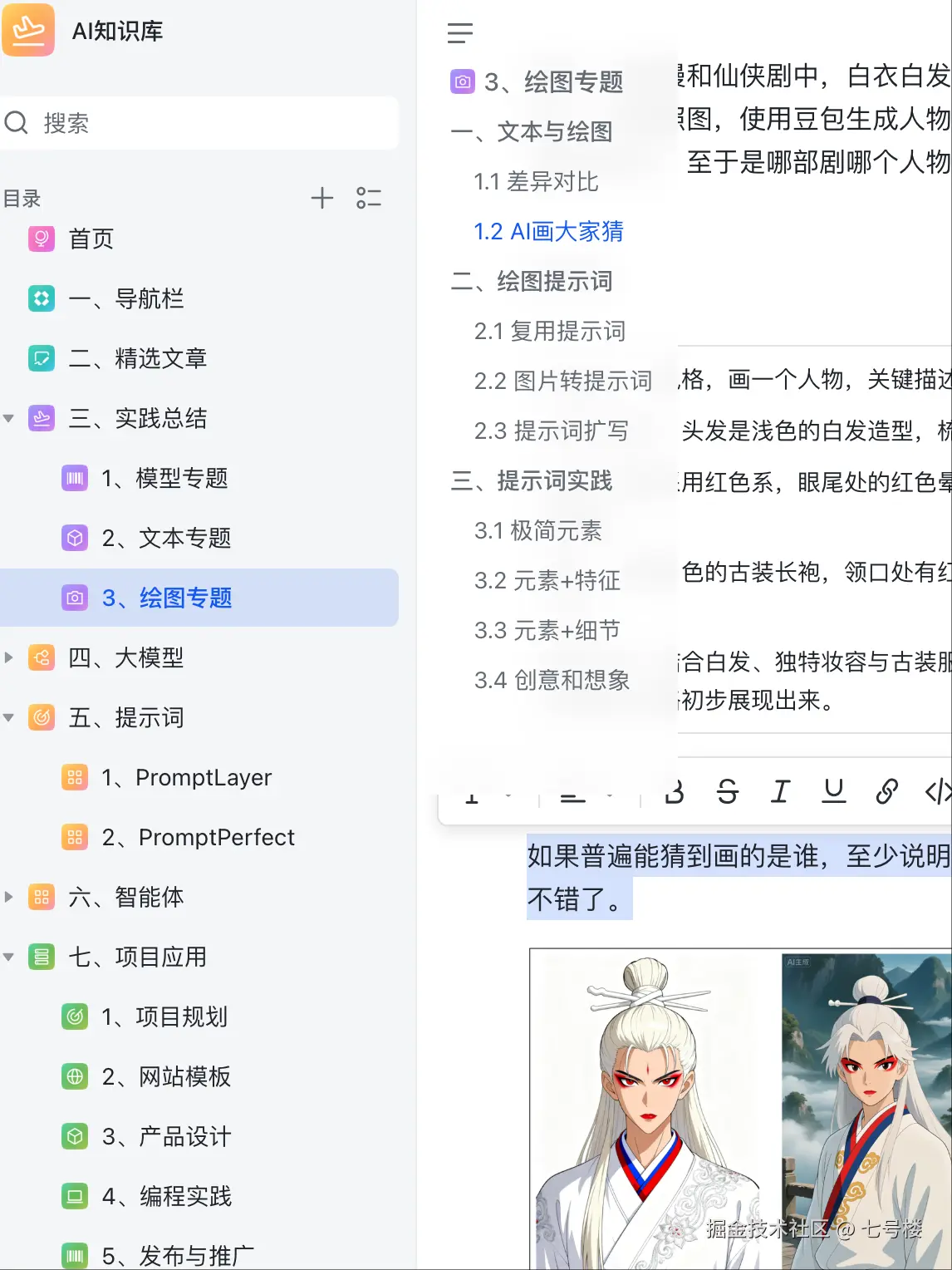Open the 2、PromptPerfect page
The height and width of the screenshot is (1270, 952).
coord(199,837)
